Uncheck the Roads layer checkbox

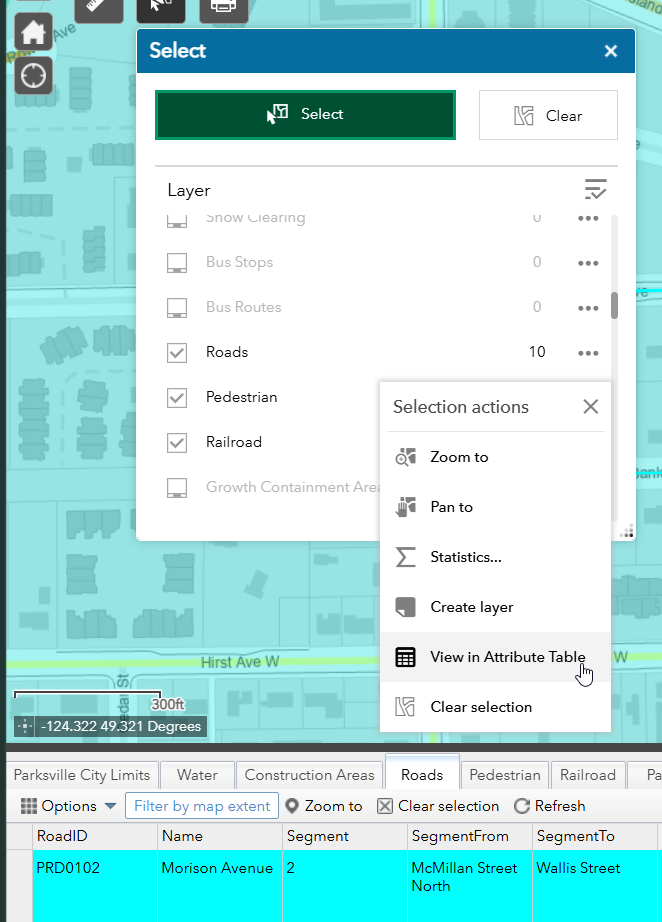coord(177,353)
